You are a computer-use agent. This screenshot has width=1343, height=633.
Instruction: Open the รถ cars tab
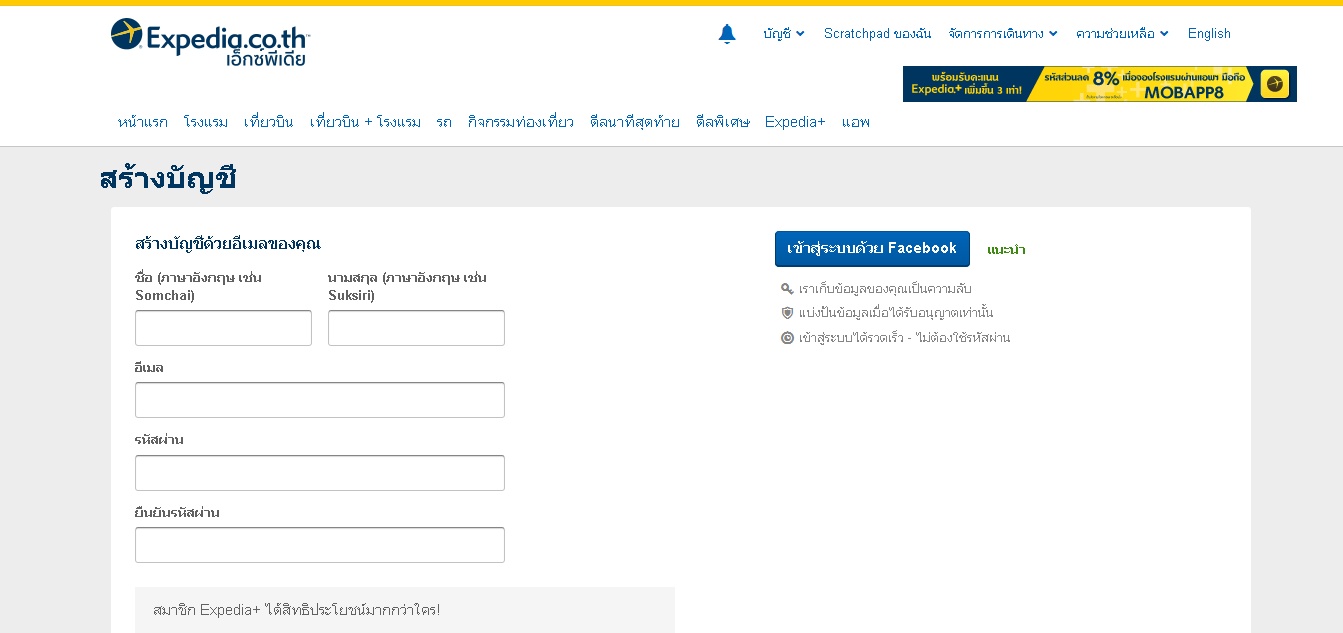coord(444,122)
